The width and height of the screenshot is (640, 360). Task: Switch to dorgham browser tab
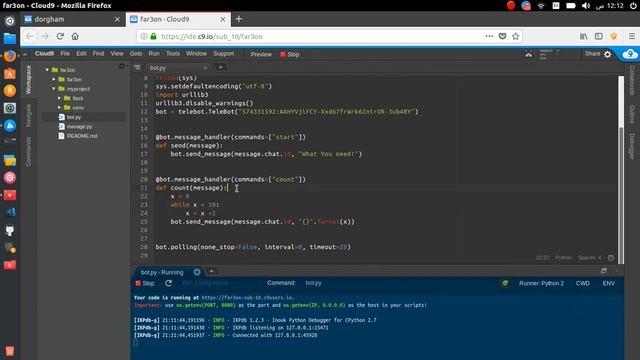coord(72,19)
